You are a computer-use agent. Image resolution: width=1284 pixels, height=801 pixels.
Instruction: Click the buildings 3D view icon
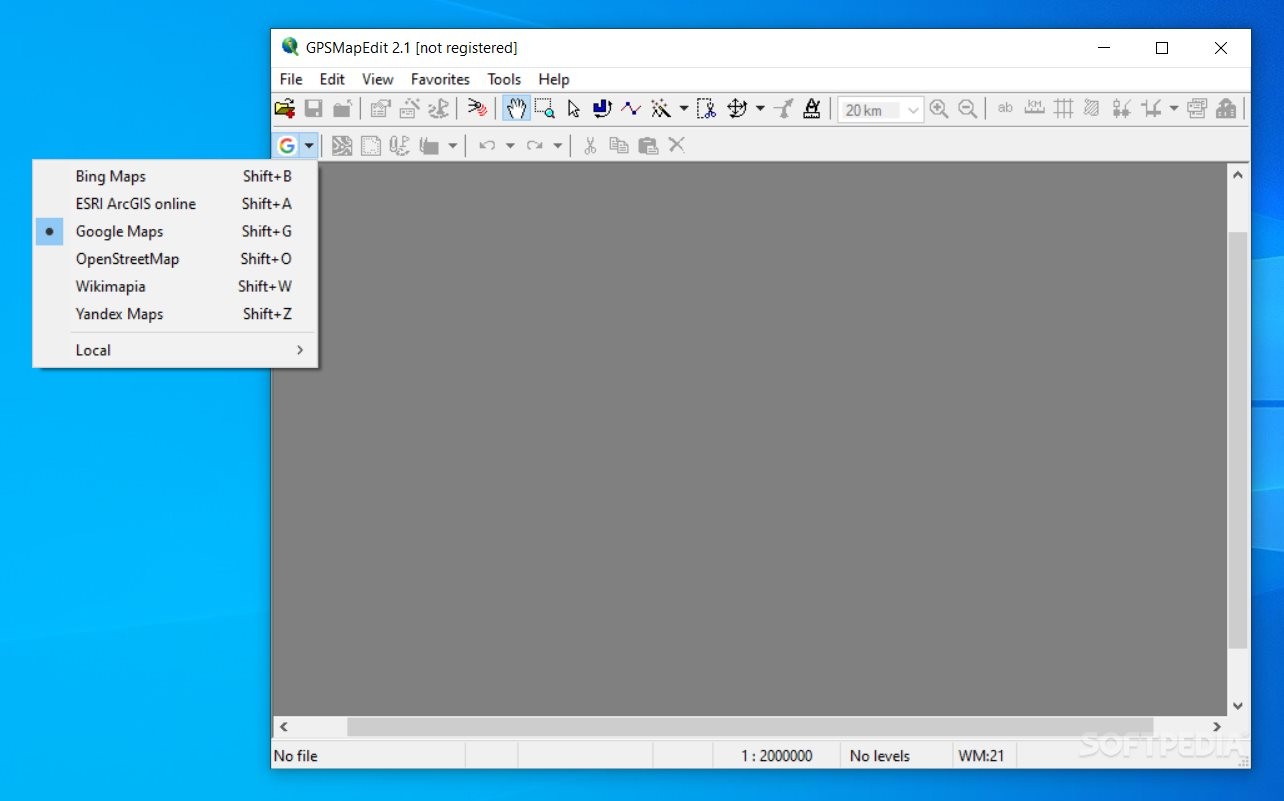click(1226, 109)
